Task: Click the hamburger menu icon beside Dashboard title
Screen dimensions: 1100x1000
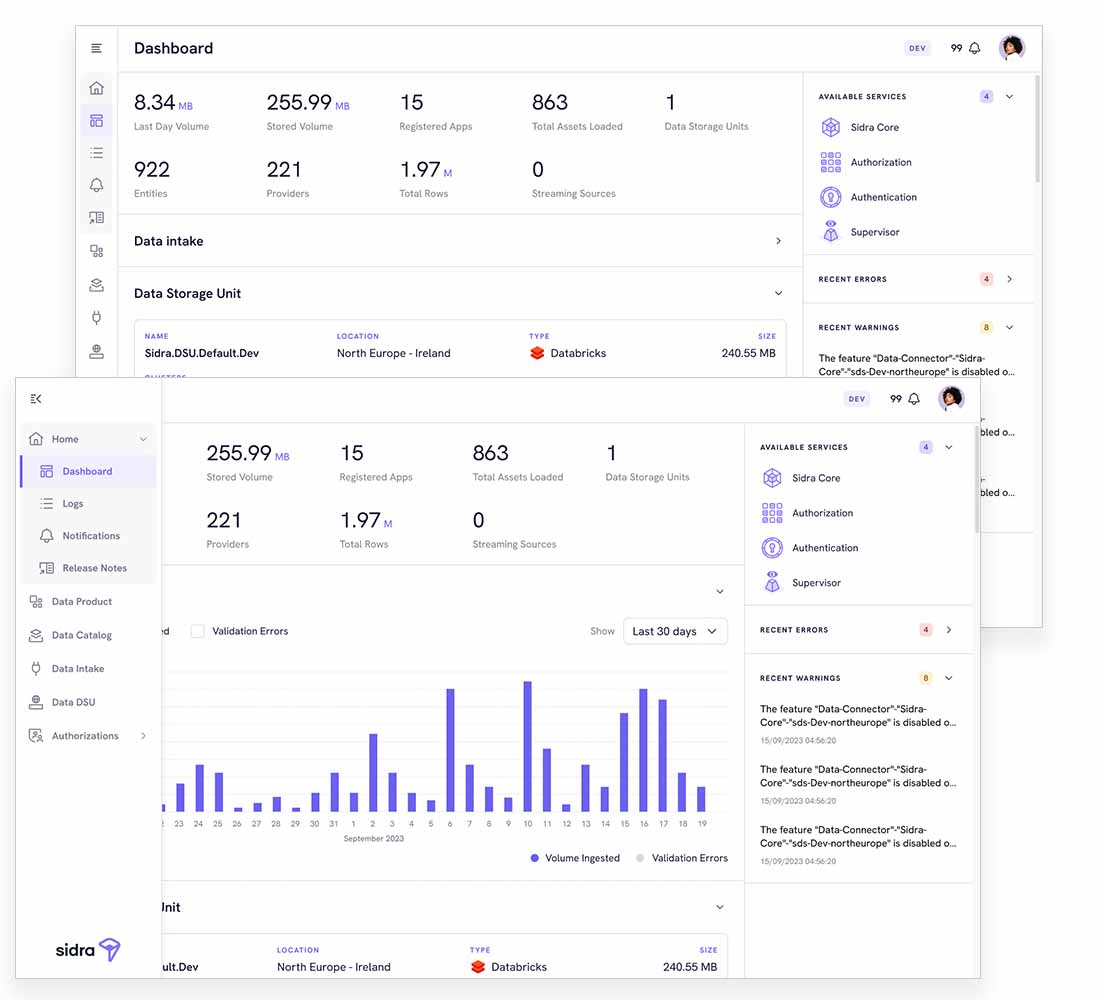Action: click(96, 48)
